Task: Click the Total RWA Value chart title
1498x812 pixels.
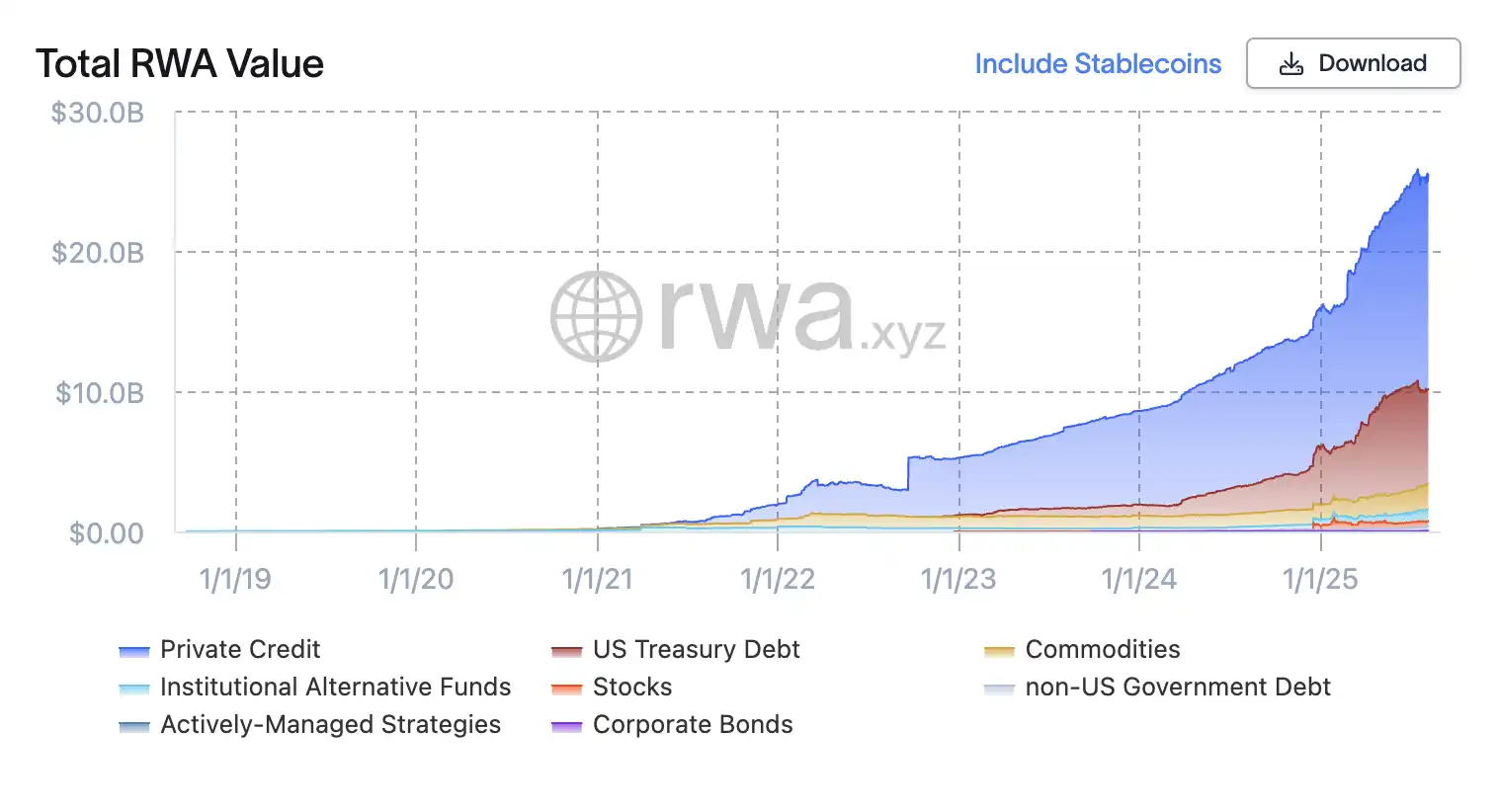Action: 180,64
